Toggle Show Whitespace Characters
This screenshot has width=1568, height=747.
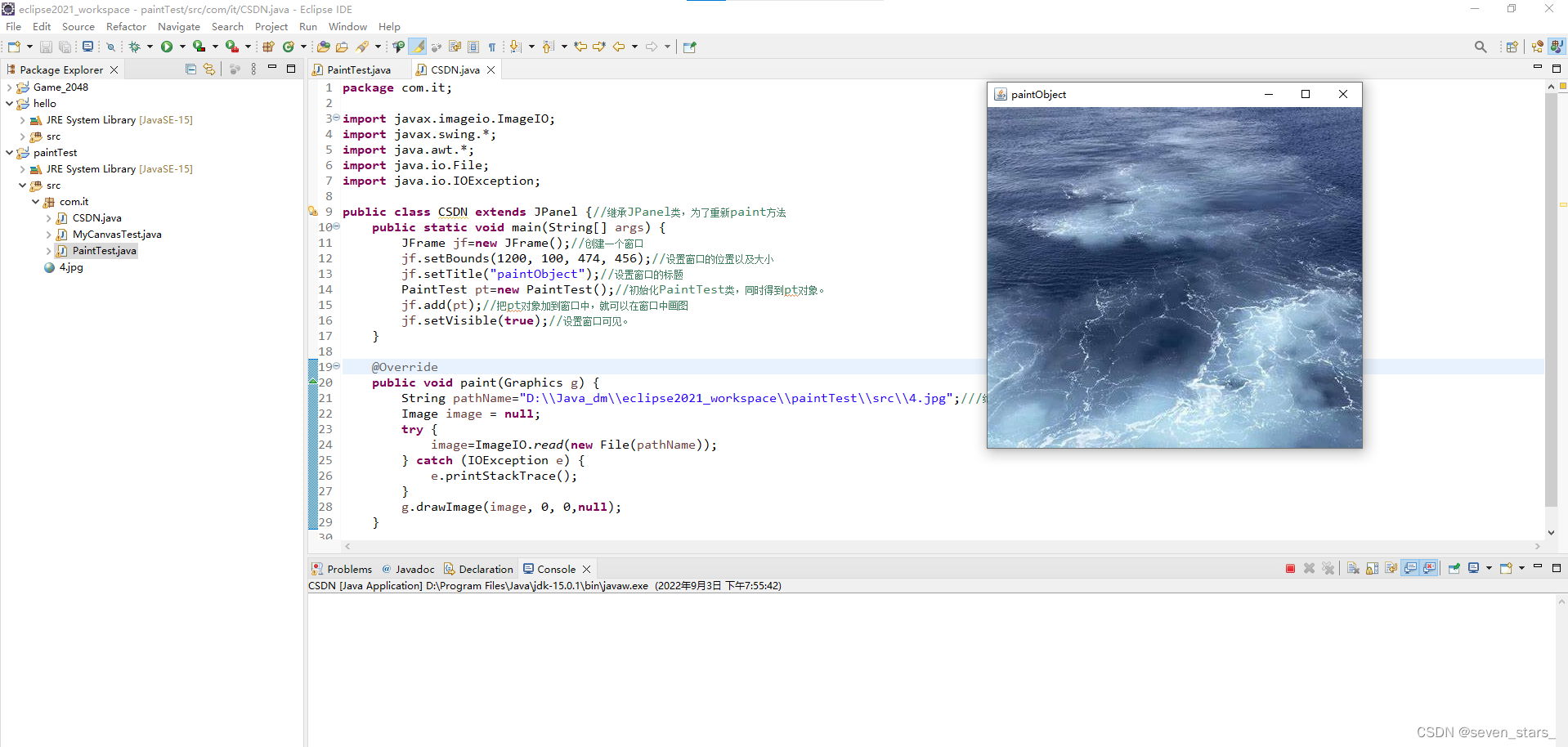[x=492, y=47]
